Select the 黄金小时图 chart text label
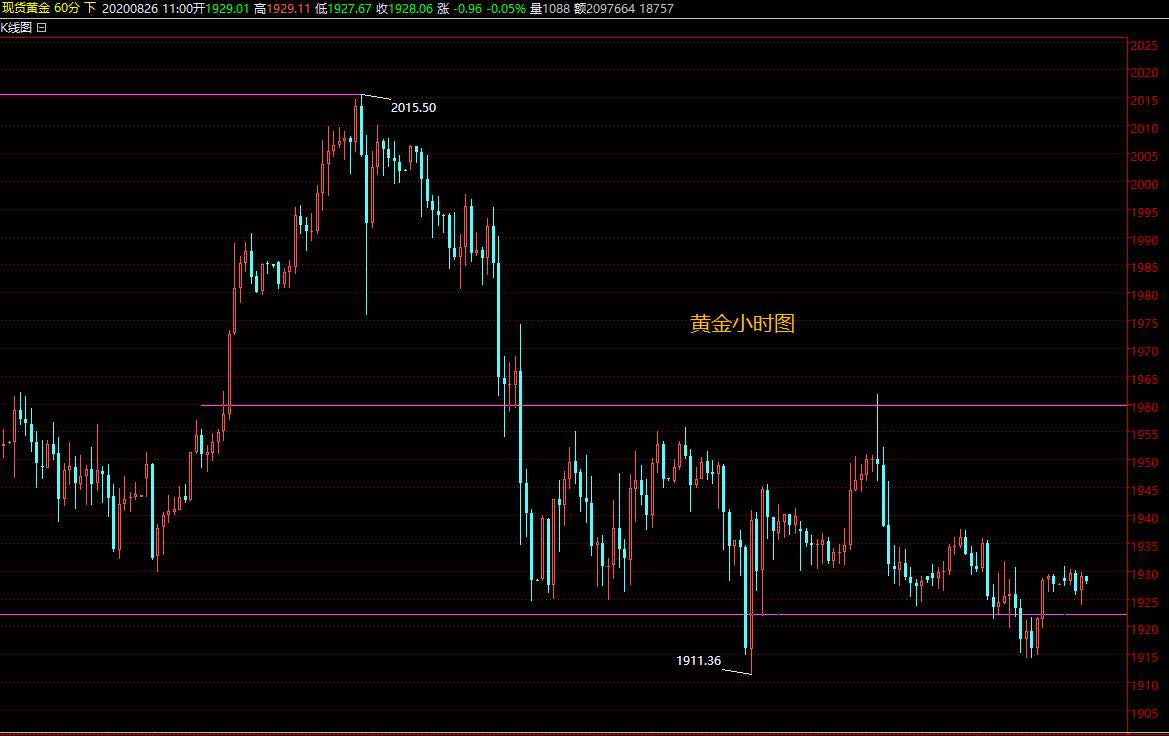 (743, 324)
